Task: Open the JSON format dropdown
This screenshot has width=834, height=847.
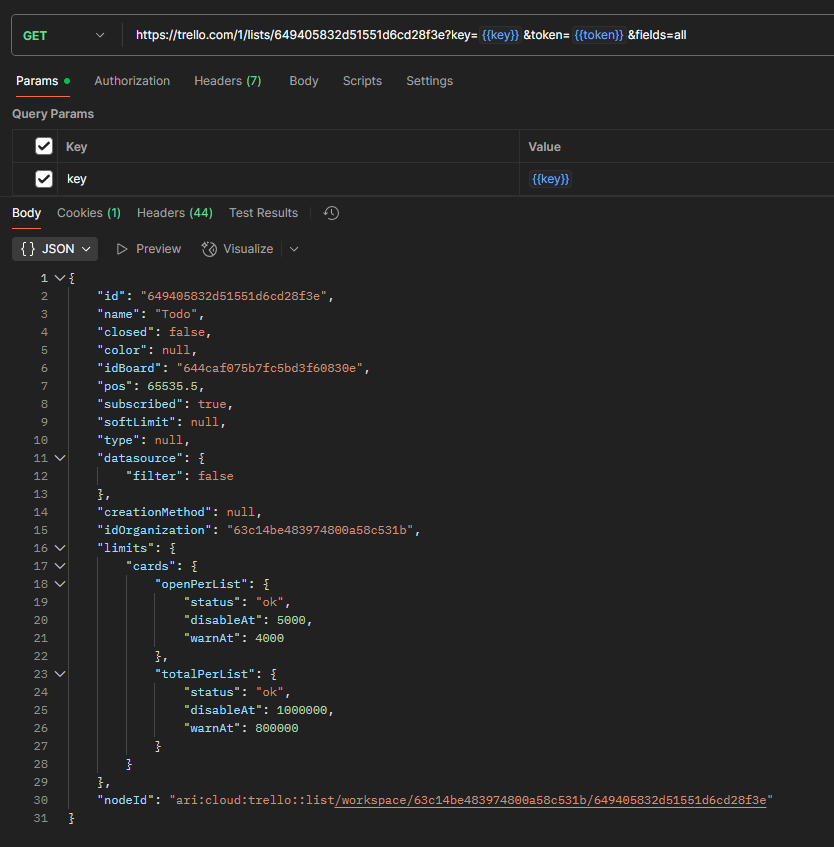Action: click(x=58, y=249)
